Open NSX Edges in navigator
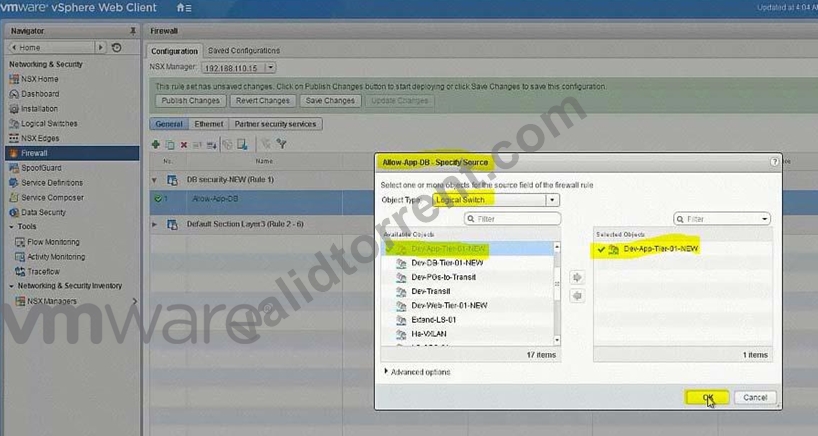Image resolution: width=818 pixels, height=436 pixels. (x=40, y=138)
